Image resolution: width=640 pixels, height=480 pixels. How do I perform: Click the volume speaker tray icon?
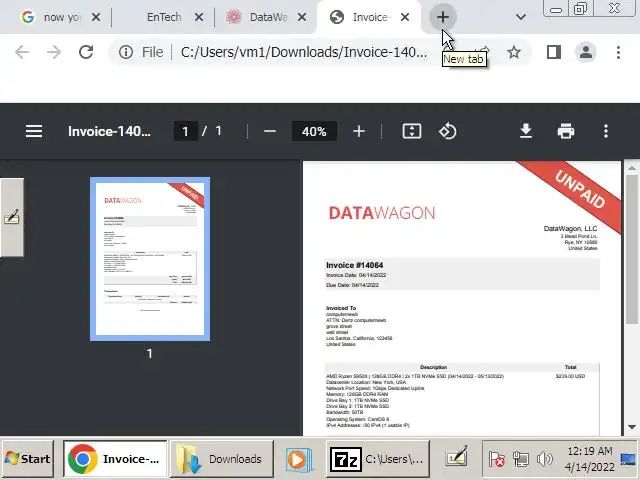(544, 460)
